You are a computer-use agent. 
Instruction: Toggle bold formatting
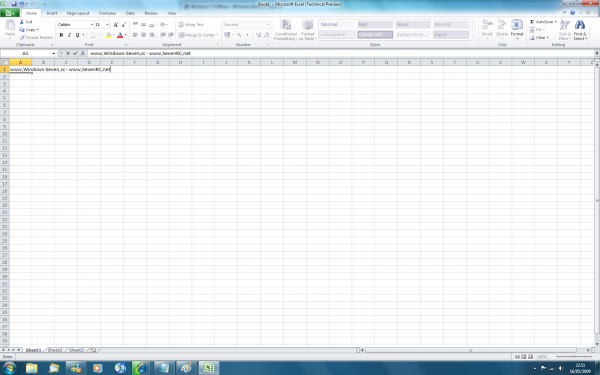[x=61, y=35]
